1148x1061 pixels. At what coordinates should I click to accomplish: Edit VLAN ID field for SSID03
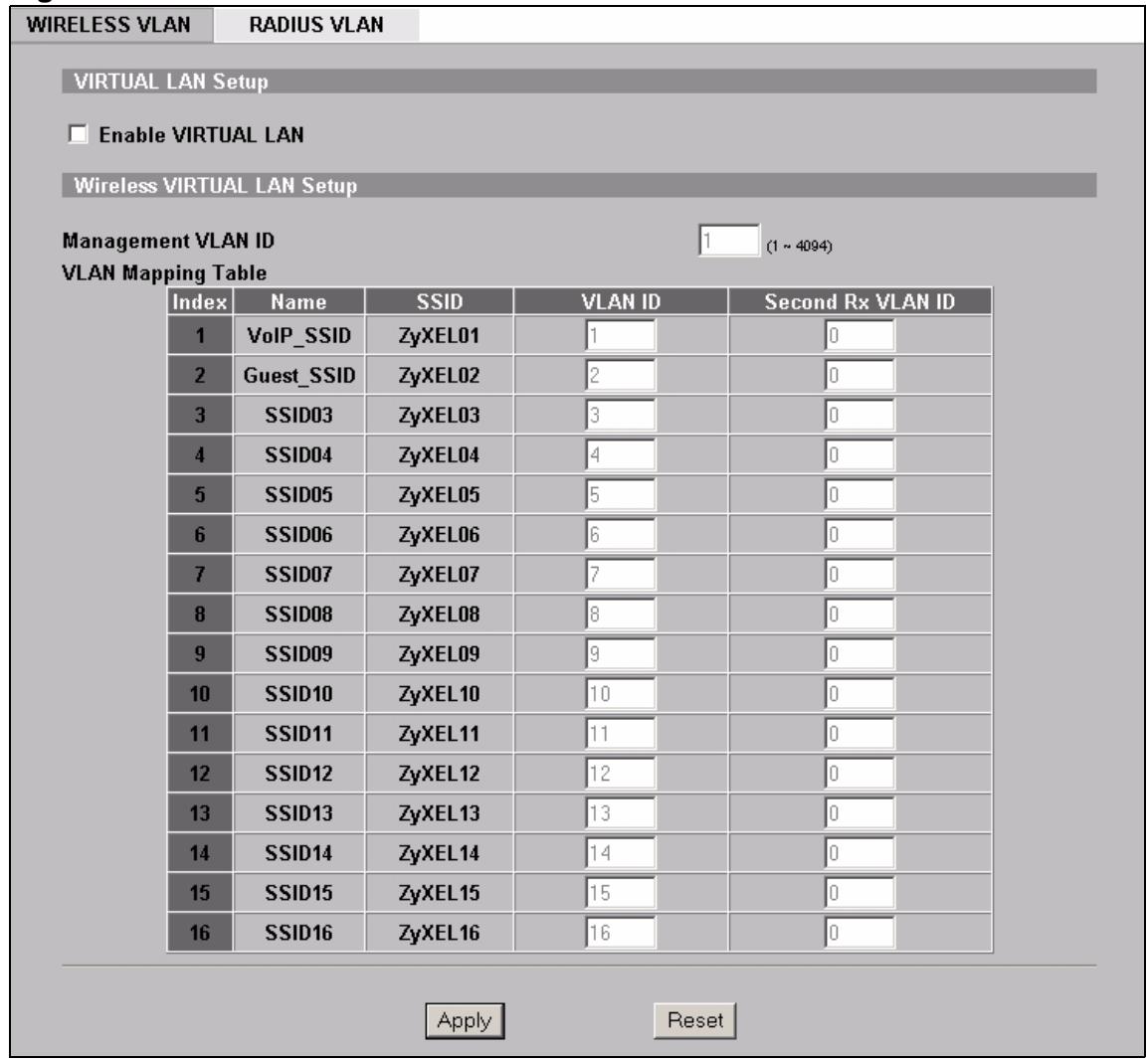point(620,416)
